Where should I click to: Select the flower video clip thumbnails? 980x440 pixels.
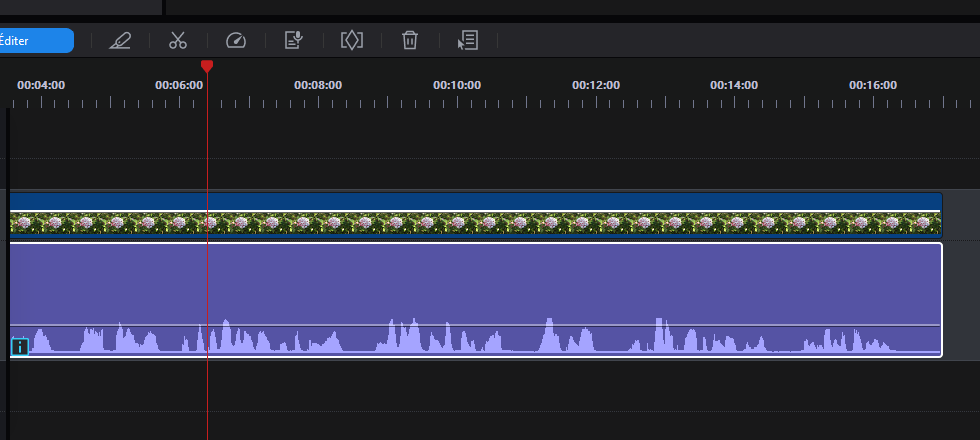[476, 223]
